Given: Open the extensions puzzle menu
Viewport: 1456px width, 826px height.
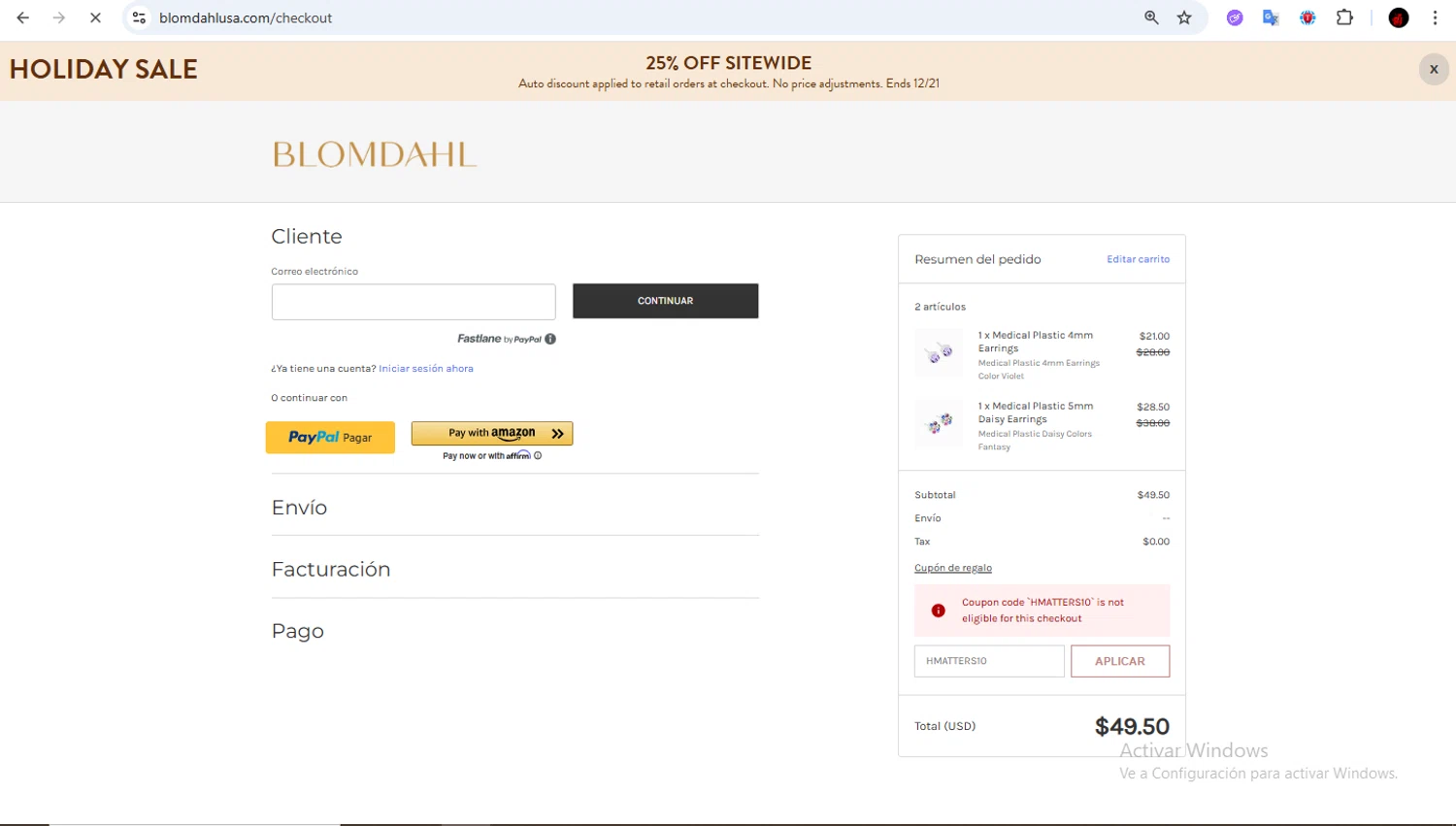Looking at the screenshot, I should [1344, 17].
